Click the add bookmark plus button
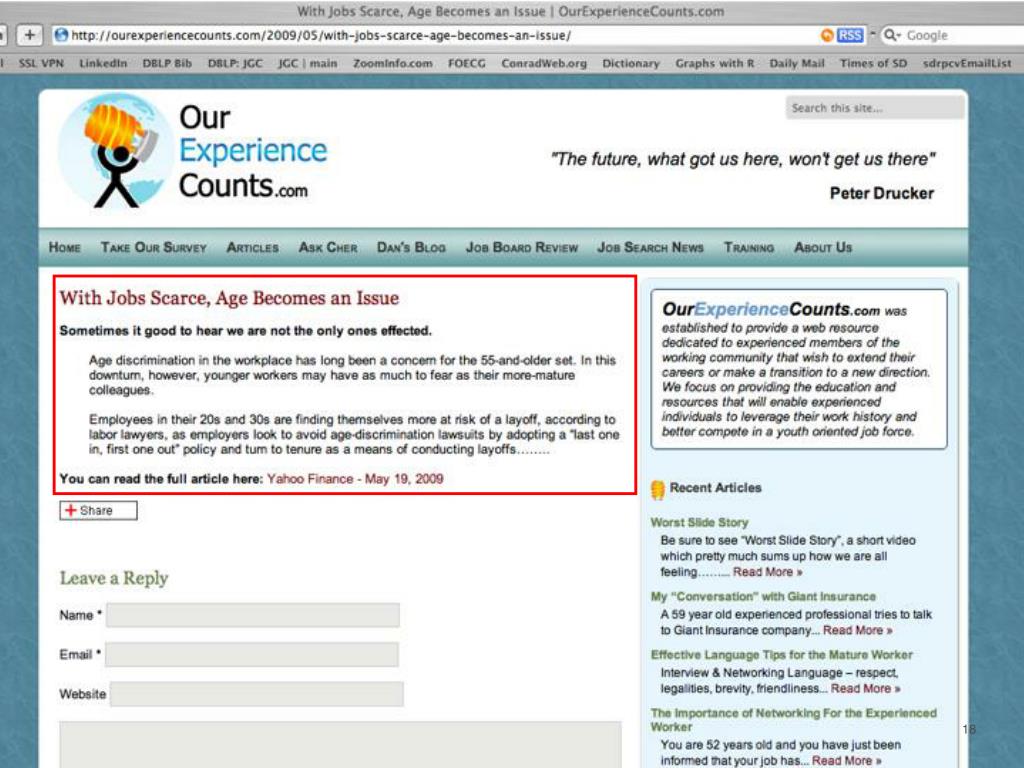 point(29,35)
